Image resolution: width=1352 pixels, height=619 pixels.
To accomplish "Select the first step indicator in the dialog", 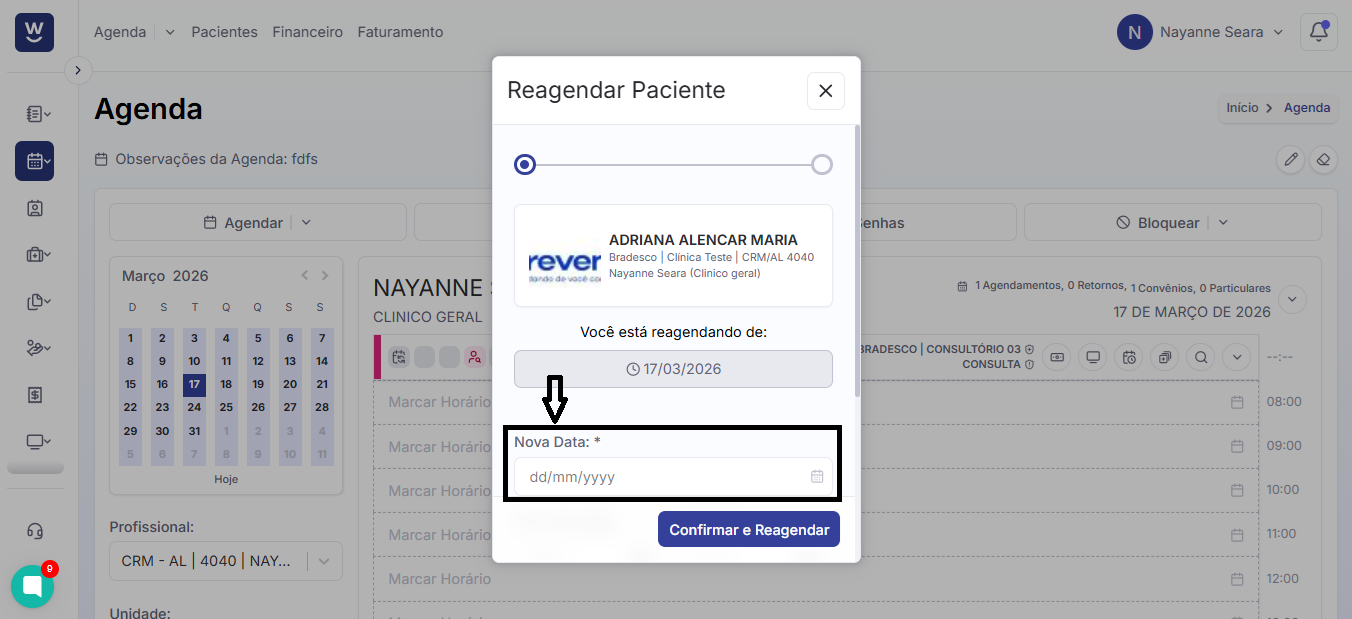I will pos(525,164).
